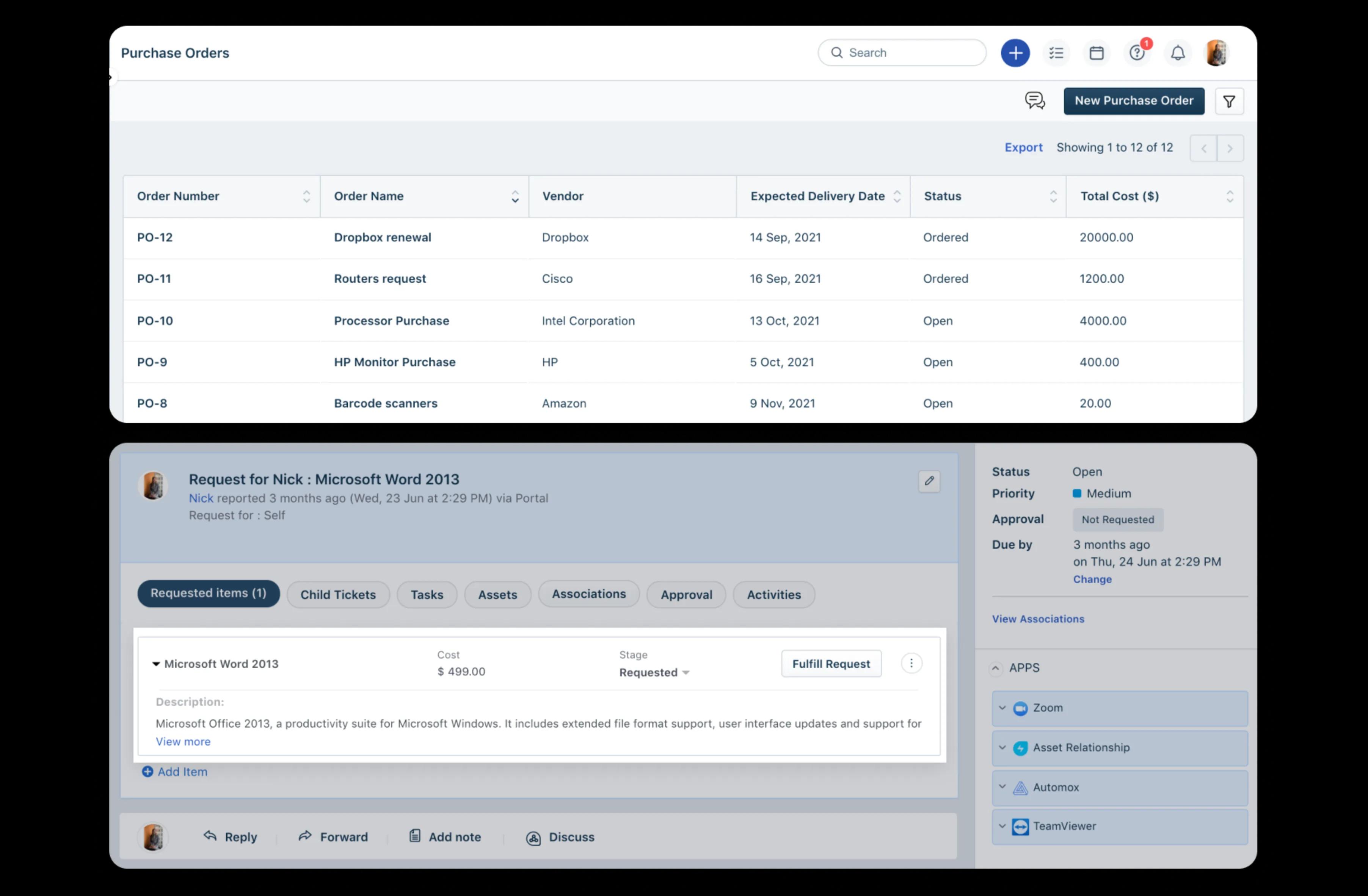1368x896 pixels.
Task: Click the Add note document icon
Action: click(414, 836)
